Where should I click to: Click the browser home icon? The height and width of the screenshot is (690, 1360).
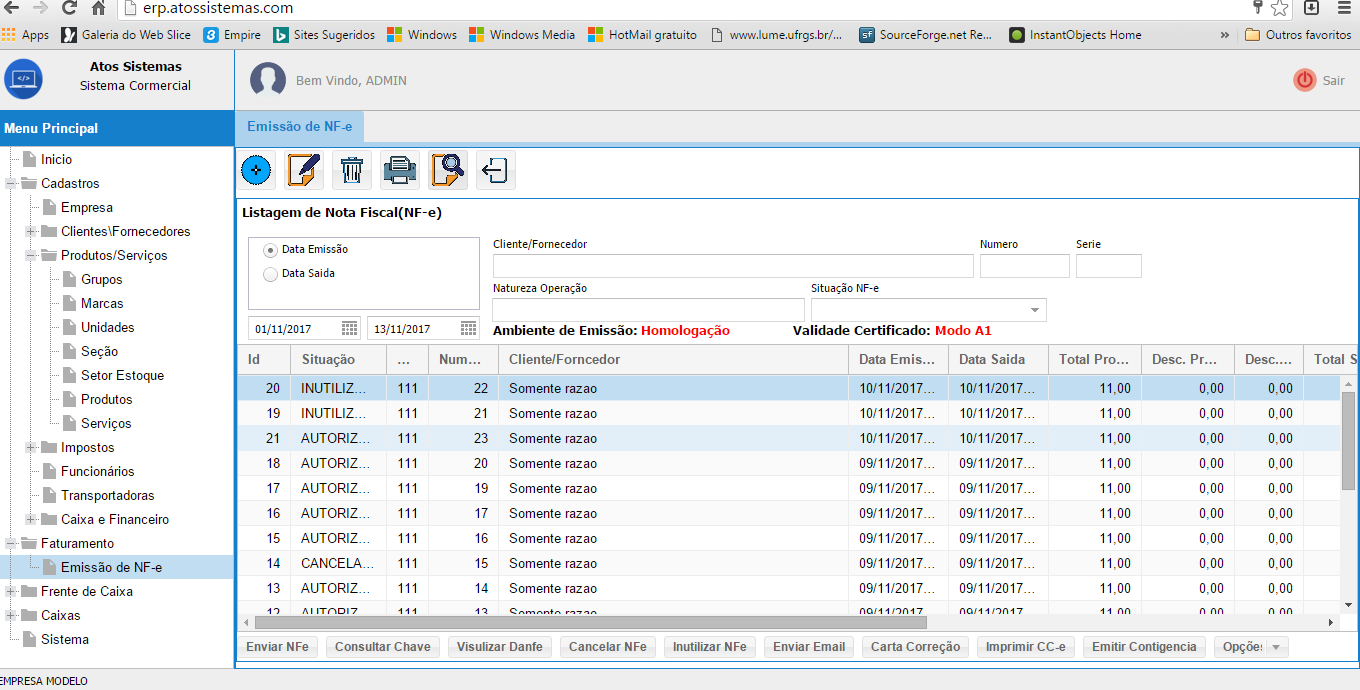pyautogui.click(x=99, y=8)
